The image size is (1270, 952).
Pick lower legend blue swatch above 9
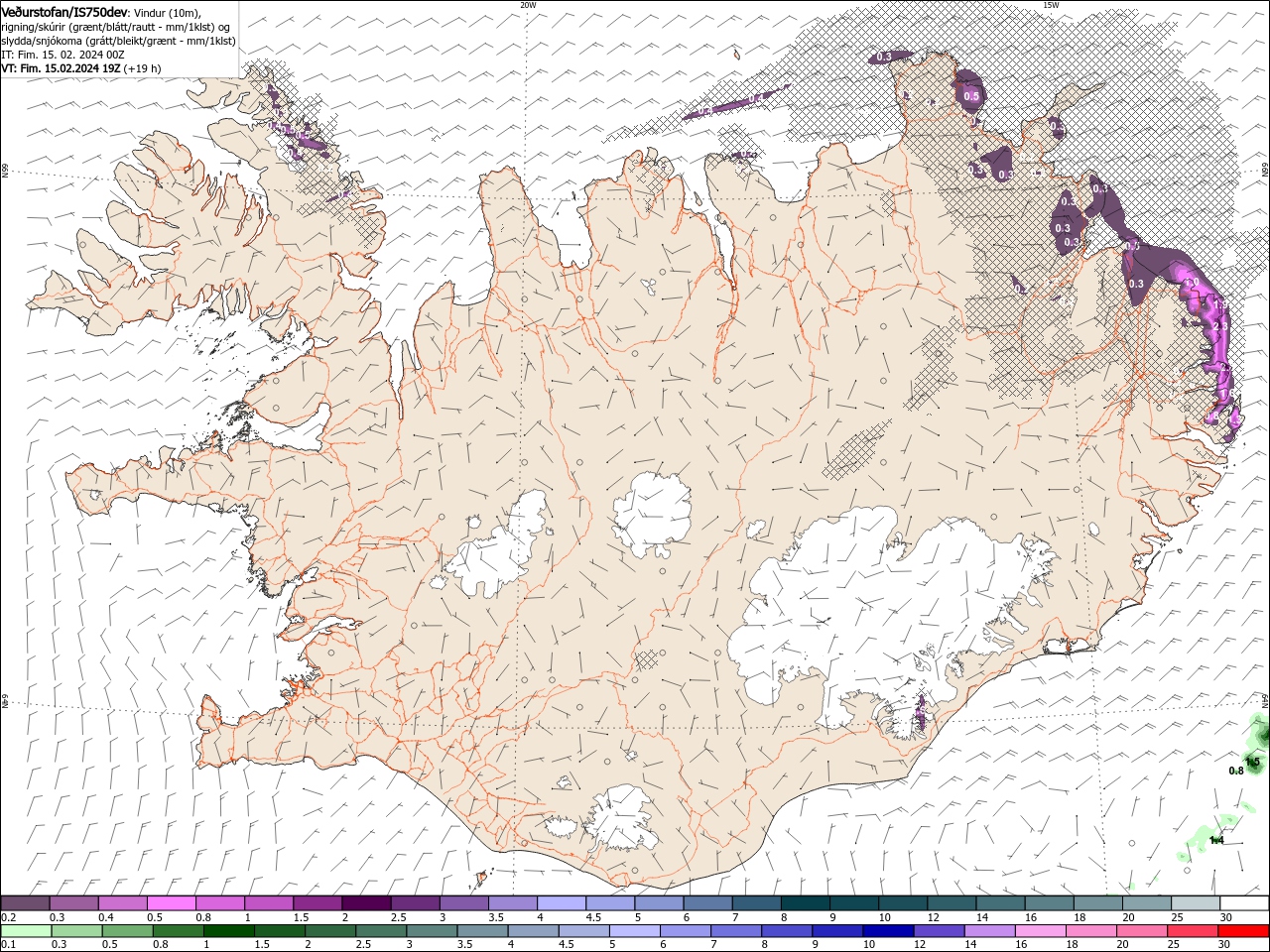(838, 931)
